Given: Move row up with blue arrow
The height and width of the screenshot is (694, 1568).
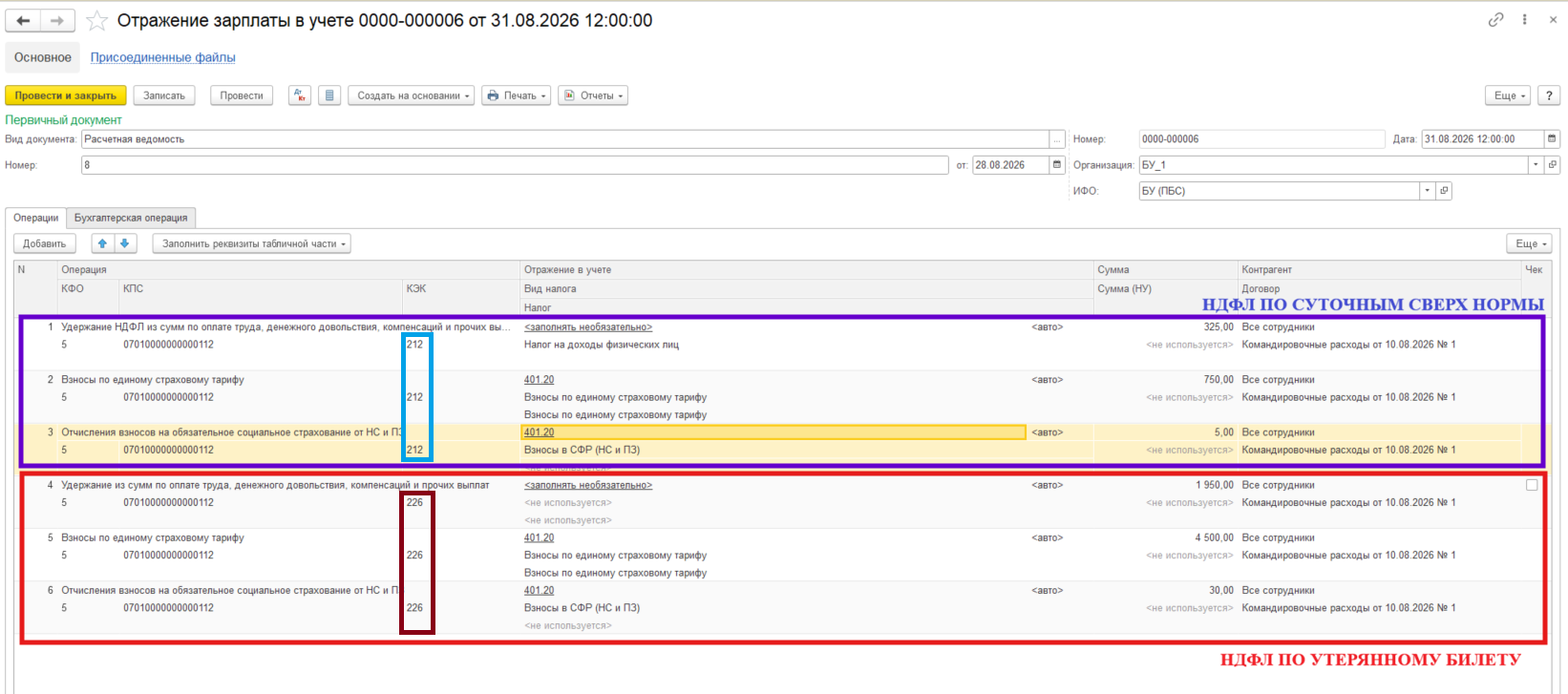Looking at the screenshot, I should point(102,243).
